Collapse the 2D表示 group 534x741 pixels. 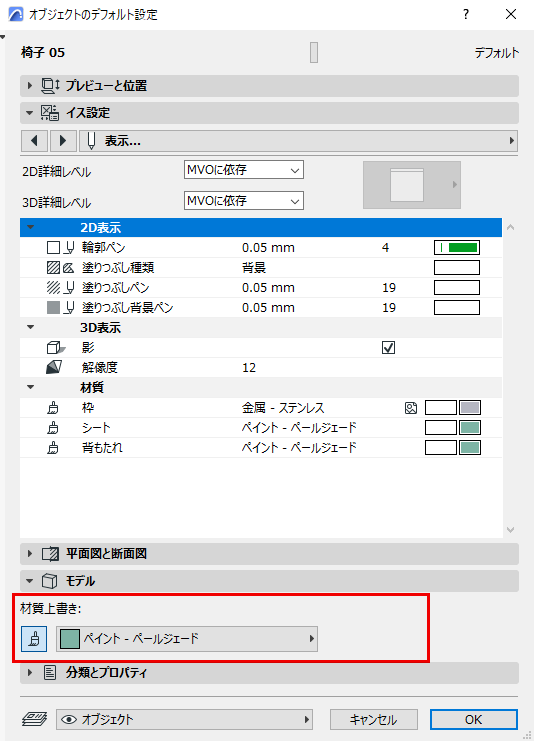31,227
